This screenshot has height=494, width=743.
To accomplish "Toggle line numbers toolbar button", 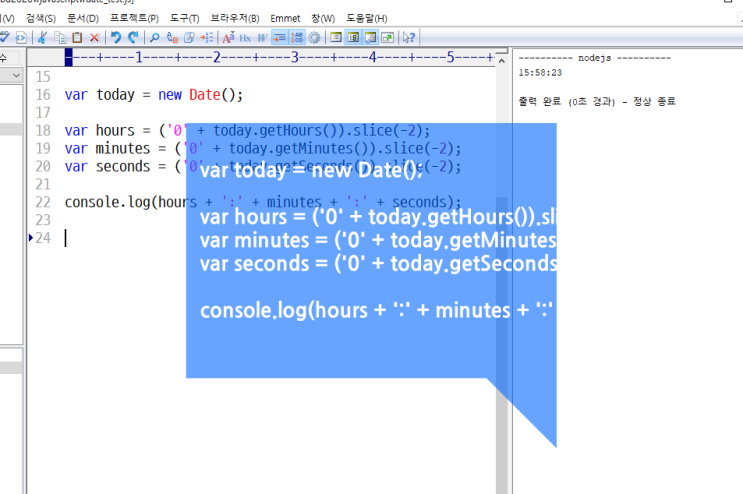I will (297, 37).
